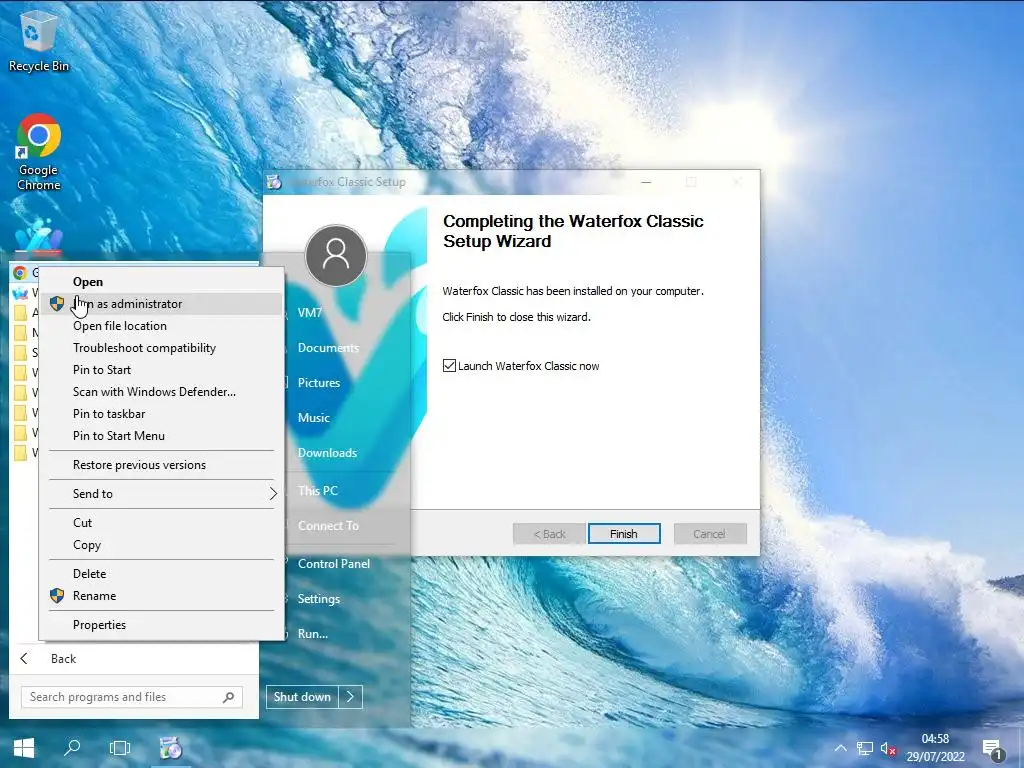Select the Google Chrome desktop shortcut
The height and width of the screenshot is (768, 1024).
tap(39, 152)
